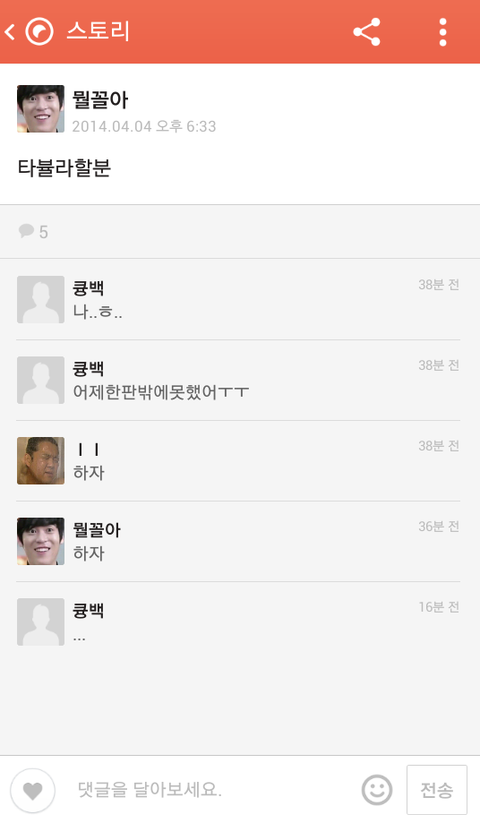
Task: Open the emoticon smiley picker
Action: [x=377, y=789]
